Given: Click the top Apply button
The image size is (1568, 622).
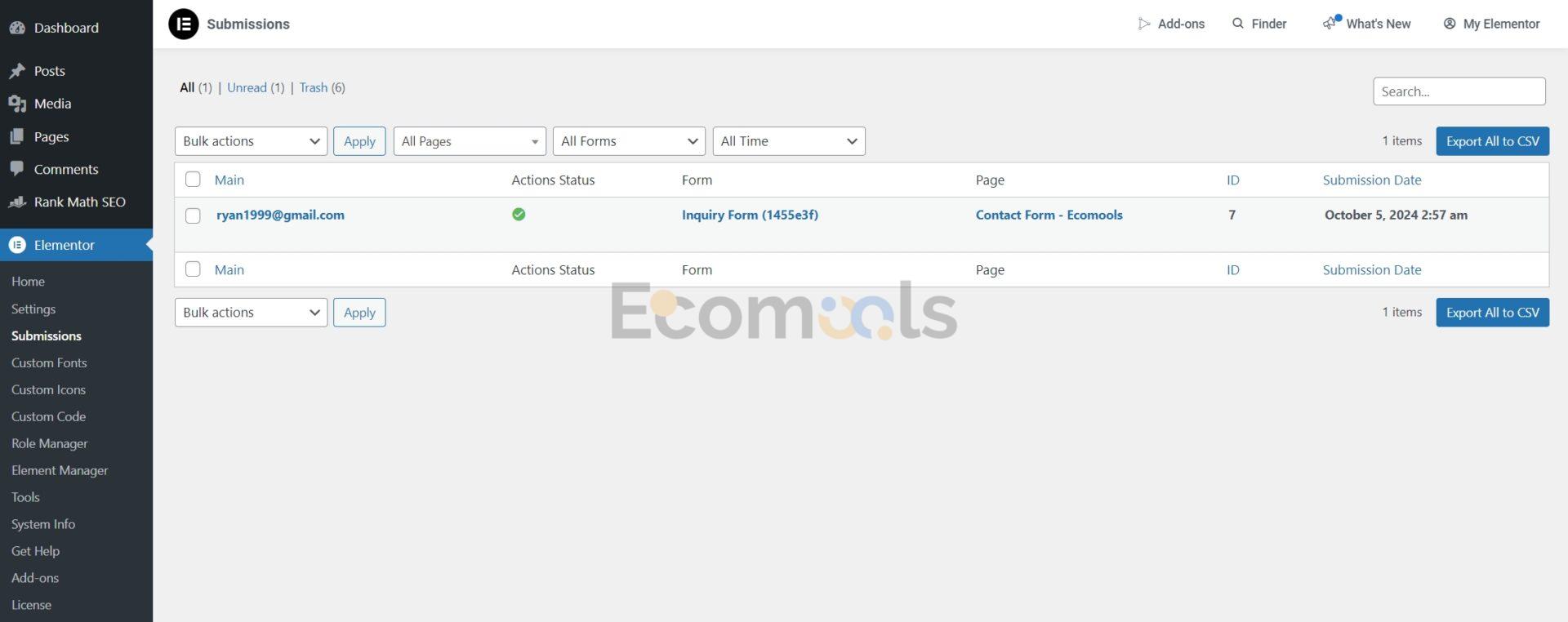Looking at the screenshot, I should pos(359,141).
